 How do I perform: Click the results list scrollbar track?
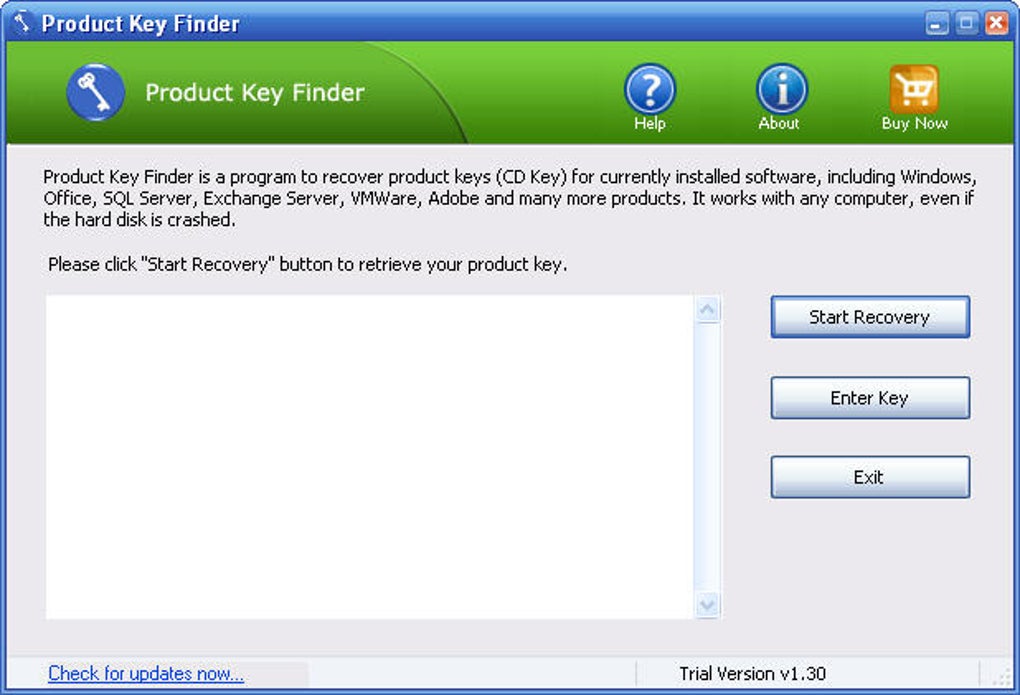(x=707, y=457)
